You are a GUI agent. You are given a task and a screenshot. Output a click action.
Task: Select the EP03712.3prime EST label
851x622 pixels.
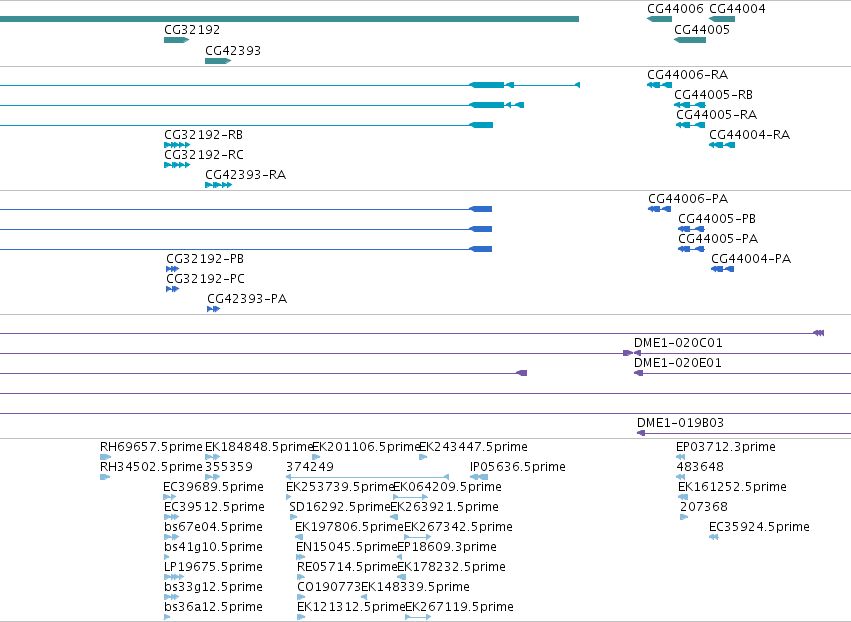pos(726,447)
